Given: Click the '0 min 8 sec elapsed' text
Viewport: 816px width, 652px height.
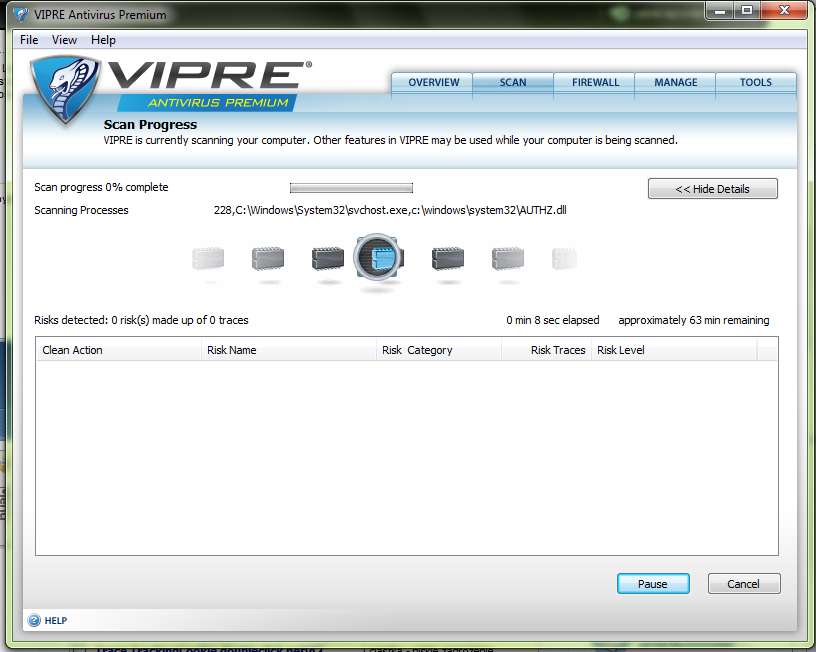Looking at the screenshot, I should coord(553,321).
